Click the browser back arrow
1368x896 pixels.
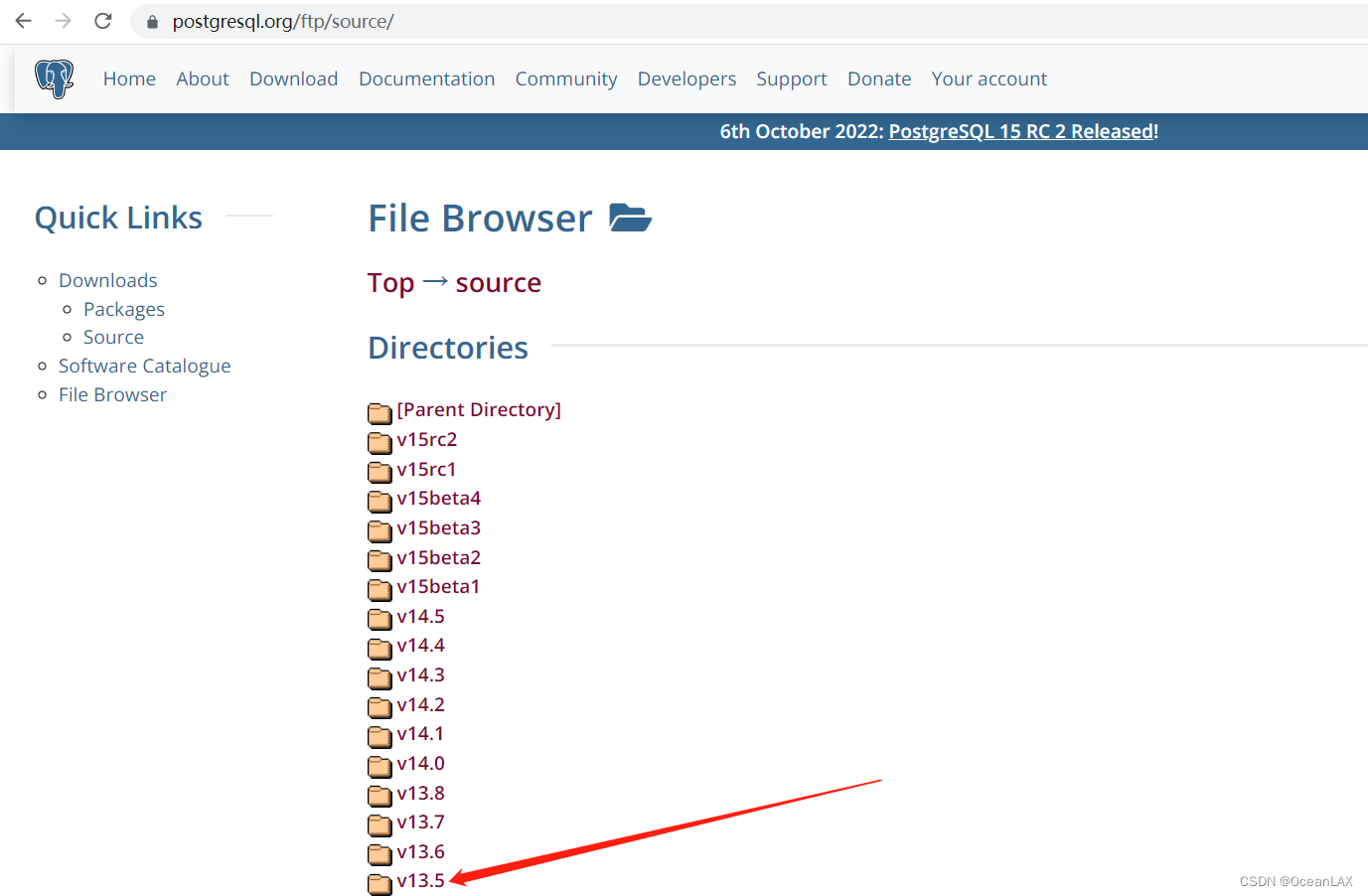click(24, 21)
